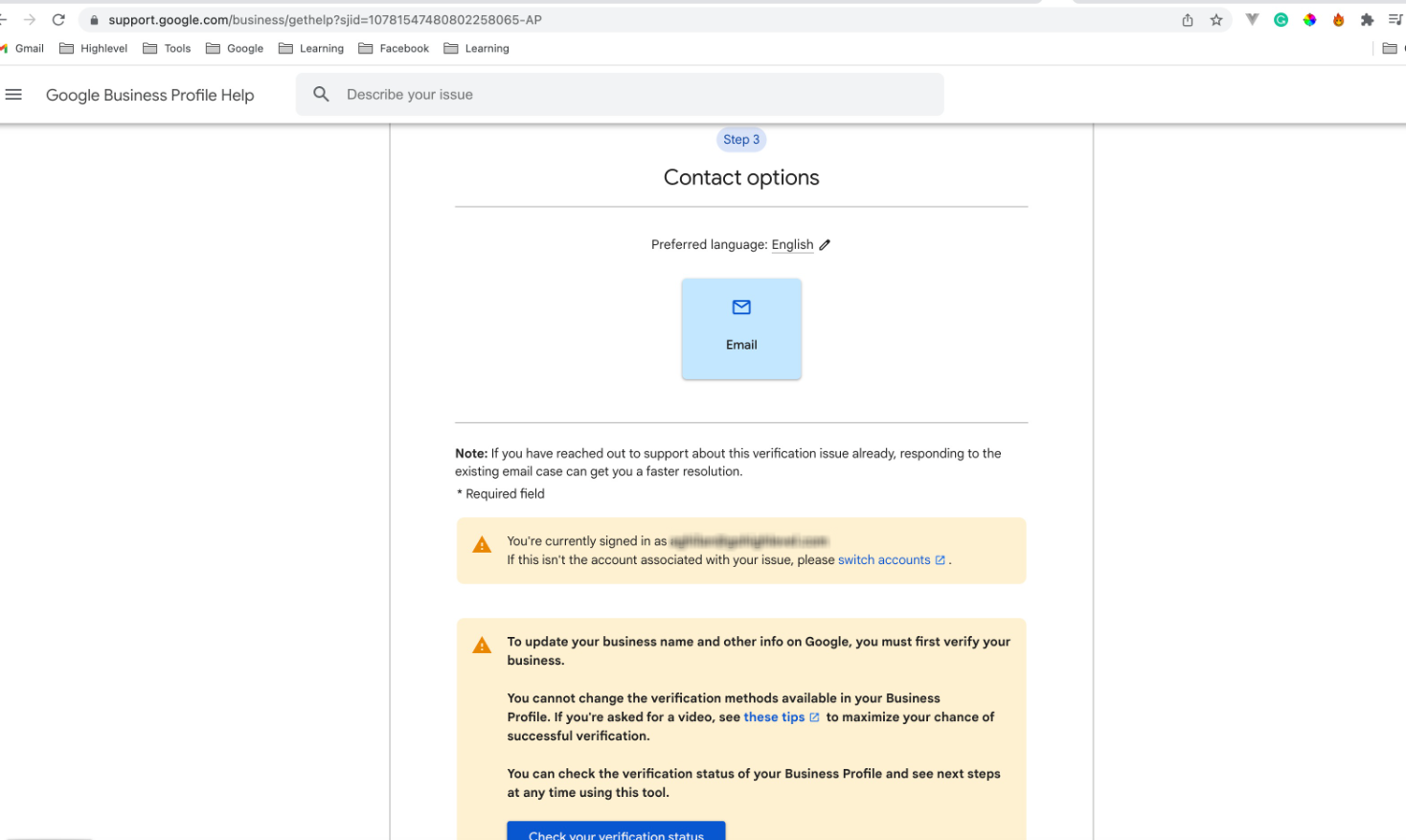Open the Highlevel bookmarks folder
Viewport: 1406px width, 840px height.
click(94, 48)
